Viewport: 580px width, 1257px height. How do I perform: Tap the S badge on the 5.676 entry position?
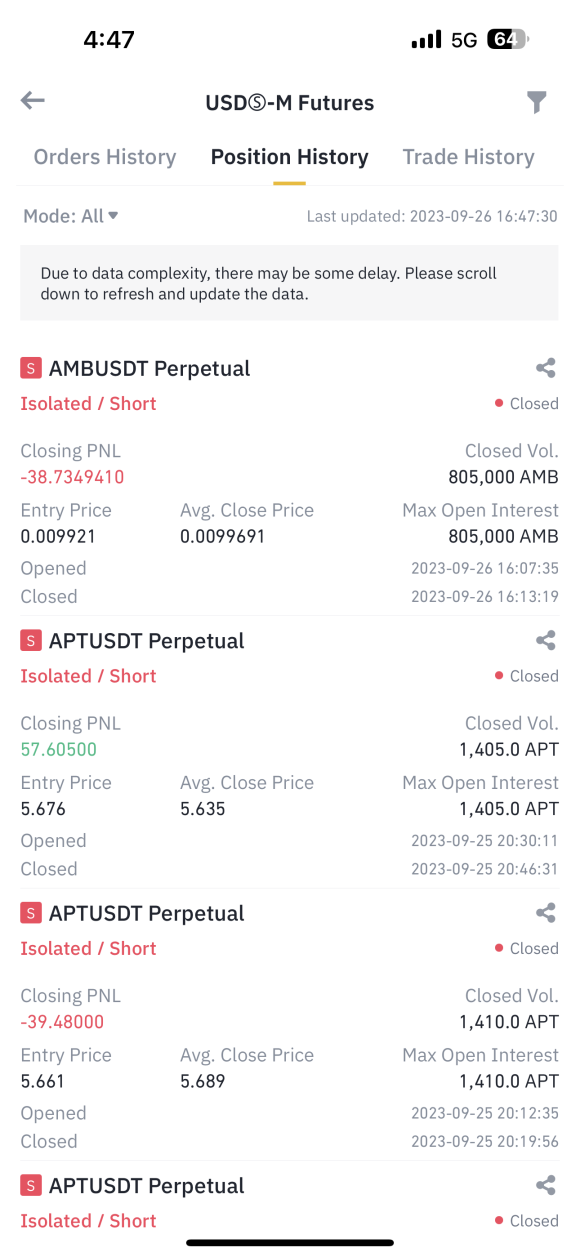[31, 640]
